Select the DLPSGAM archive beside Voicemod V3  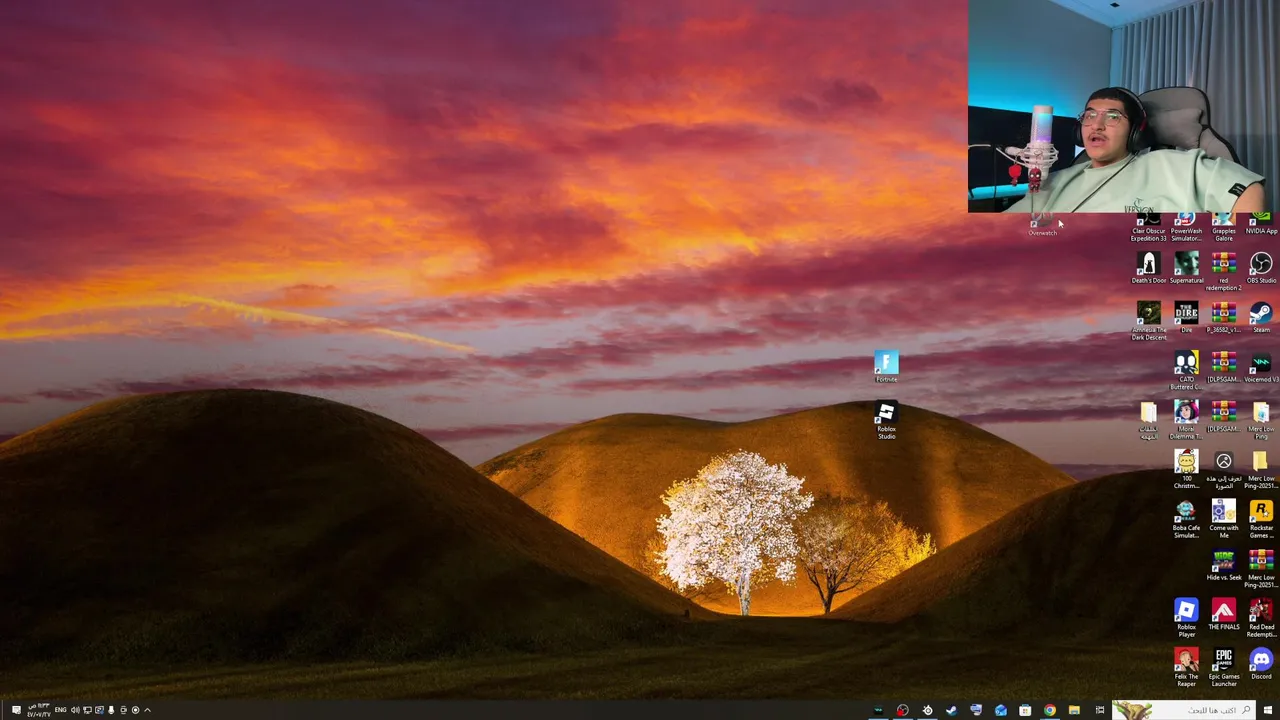point(1224,367)
